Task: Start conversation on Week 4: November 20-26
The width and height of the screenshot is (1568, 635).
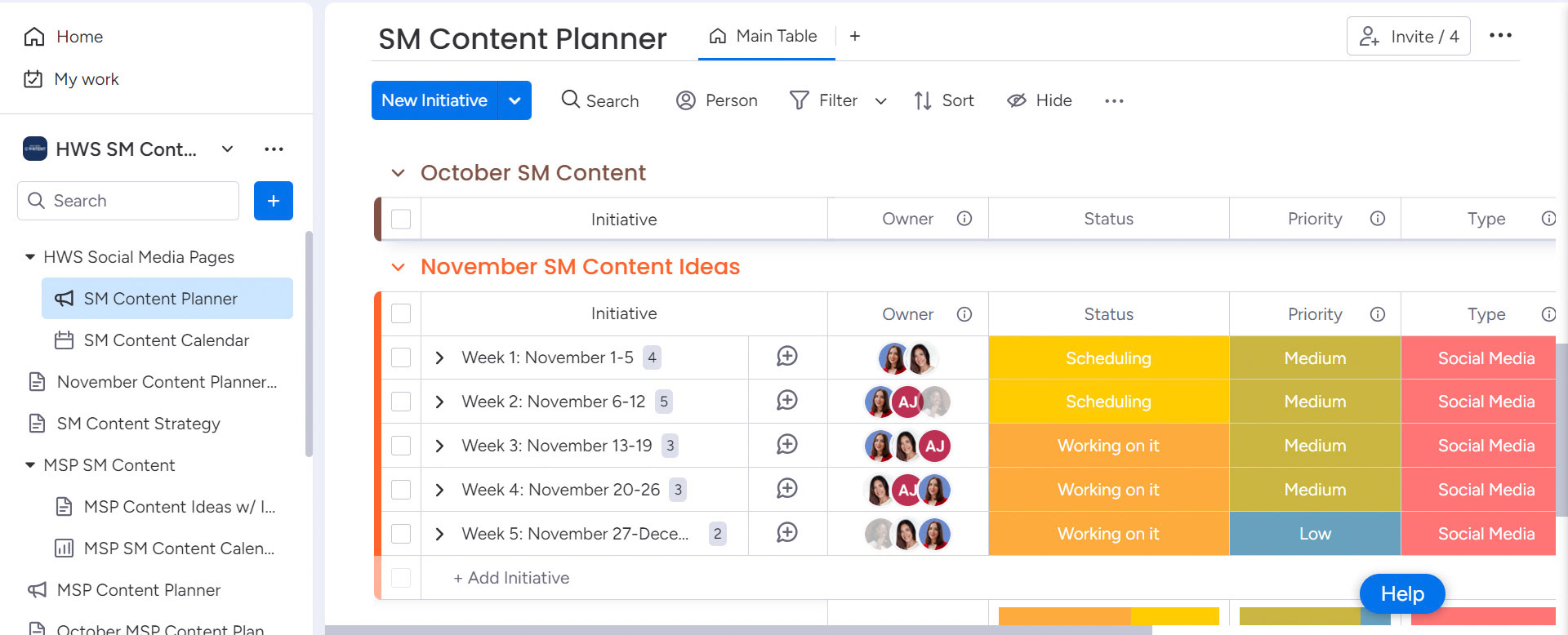Action: click(x=787, y=488)
